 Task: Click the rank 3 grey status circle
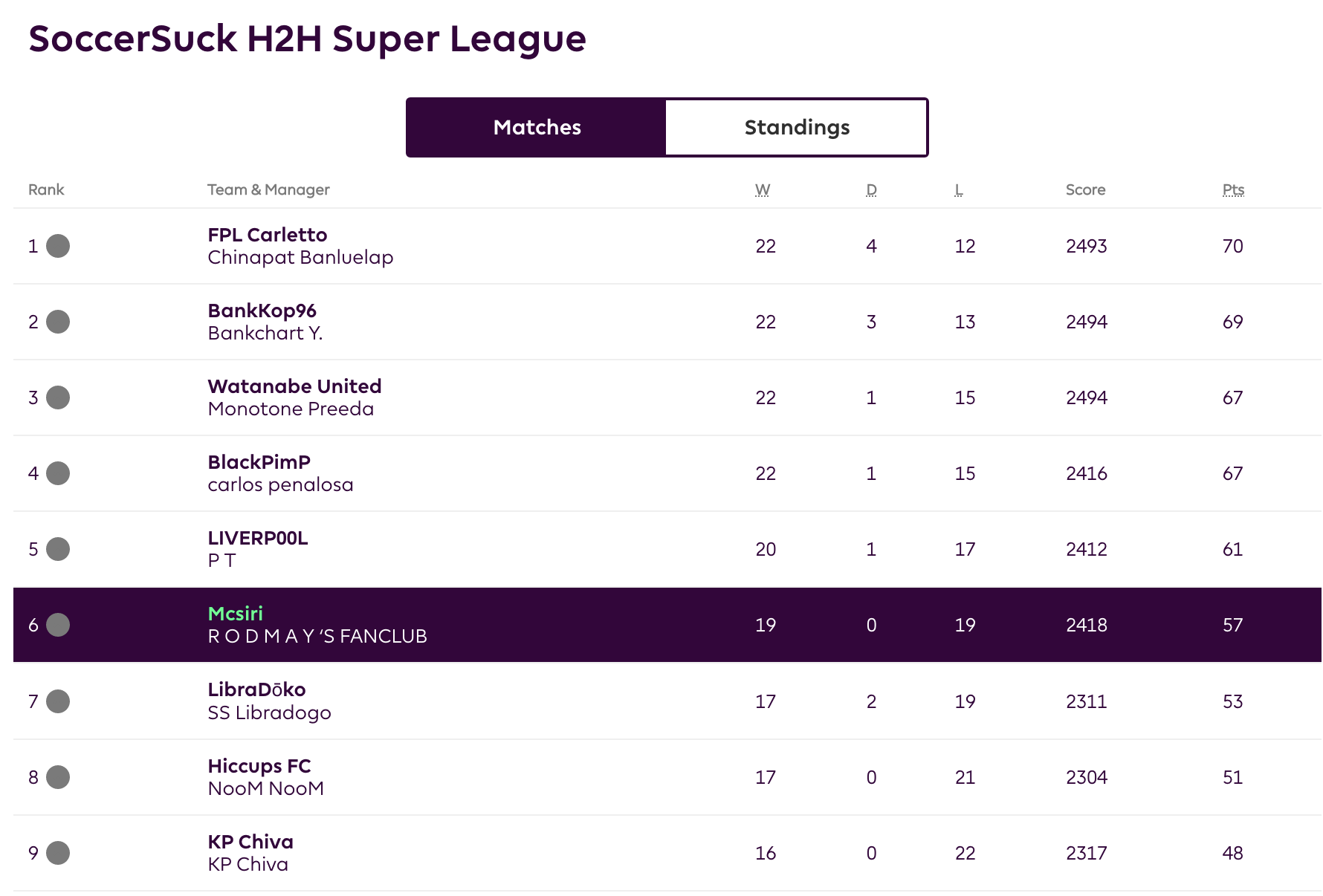pos(58,397)
